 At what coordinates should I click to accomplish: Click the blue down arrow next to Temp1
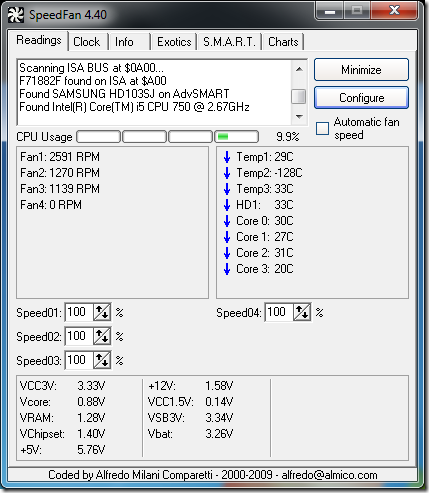pyautogui.click(x=227, y=157)
